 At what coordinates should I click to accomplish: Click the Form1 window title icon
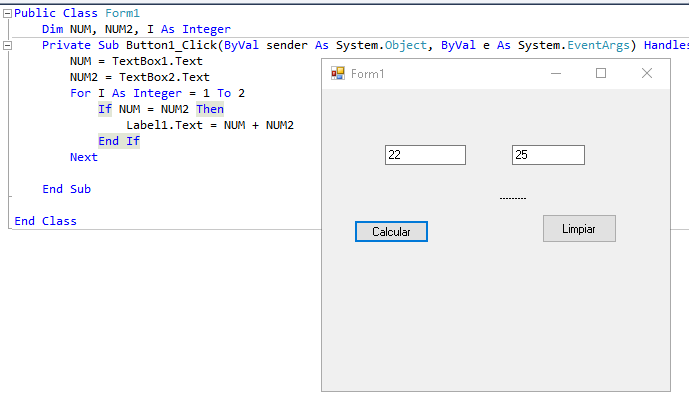[338, 74]
